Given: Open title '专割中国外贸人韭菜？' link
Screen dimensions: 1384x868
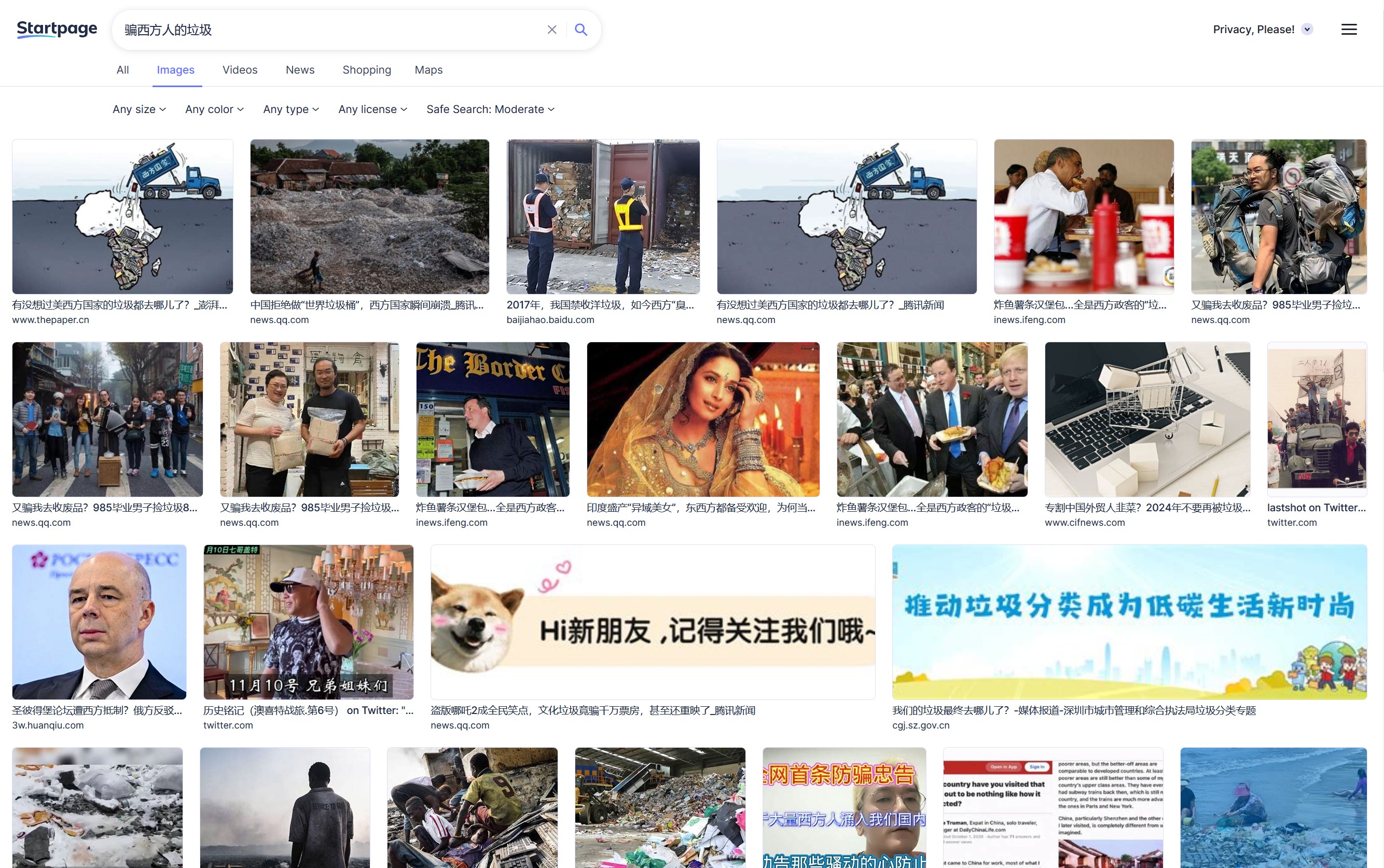Looking at the screenshot, I should click(x=1147, y=508).
